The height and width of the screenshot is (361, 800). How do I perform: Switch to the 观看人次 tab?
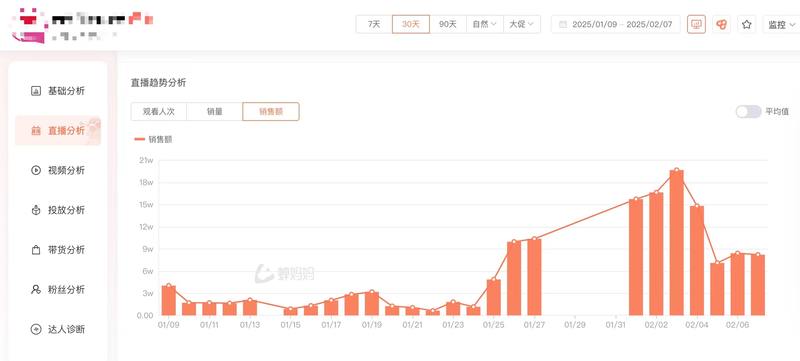coord(159,112)
